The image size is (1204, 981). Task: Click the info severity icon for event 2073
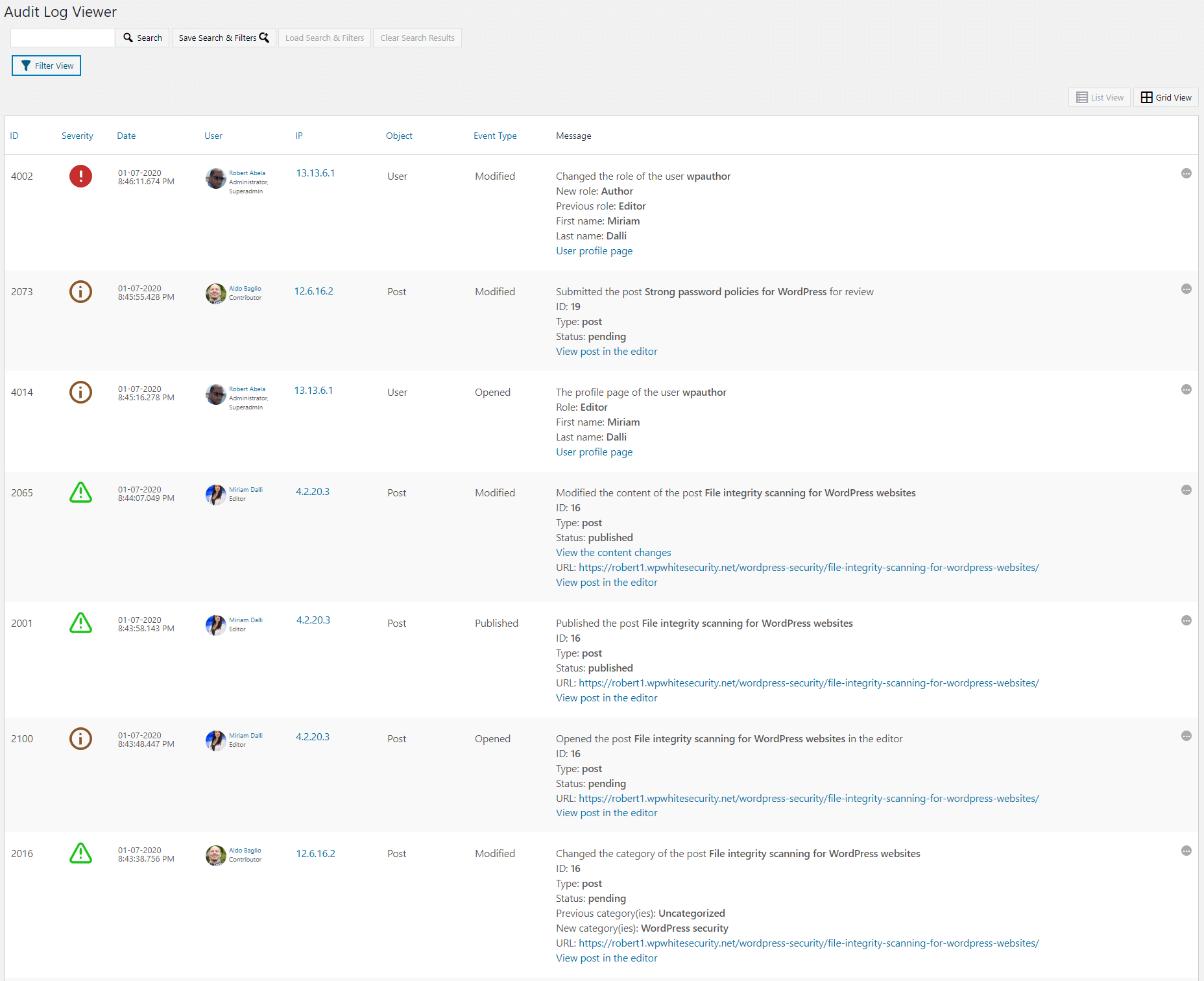coord(80,291)
